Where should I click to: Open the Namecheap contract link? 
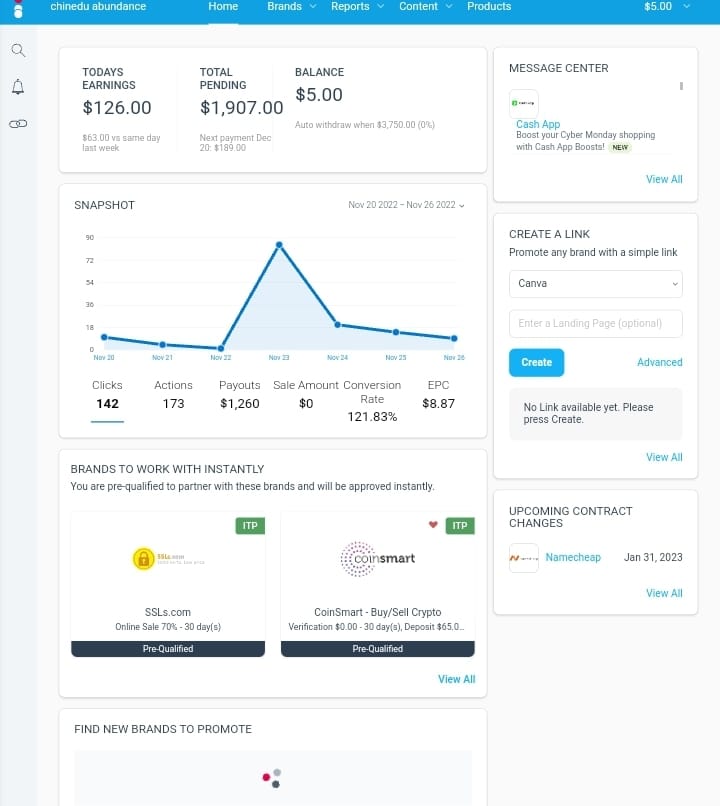click(x=573, y=558)
